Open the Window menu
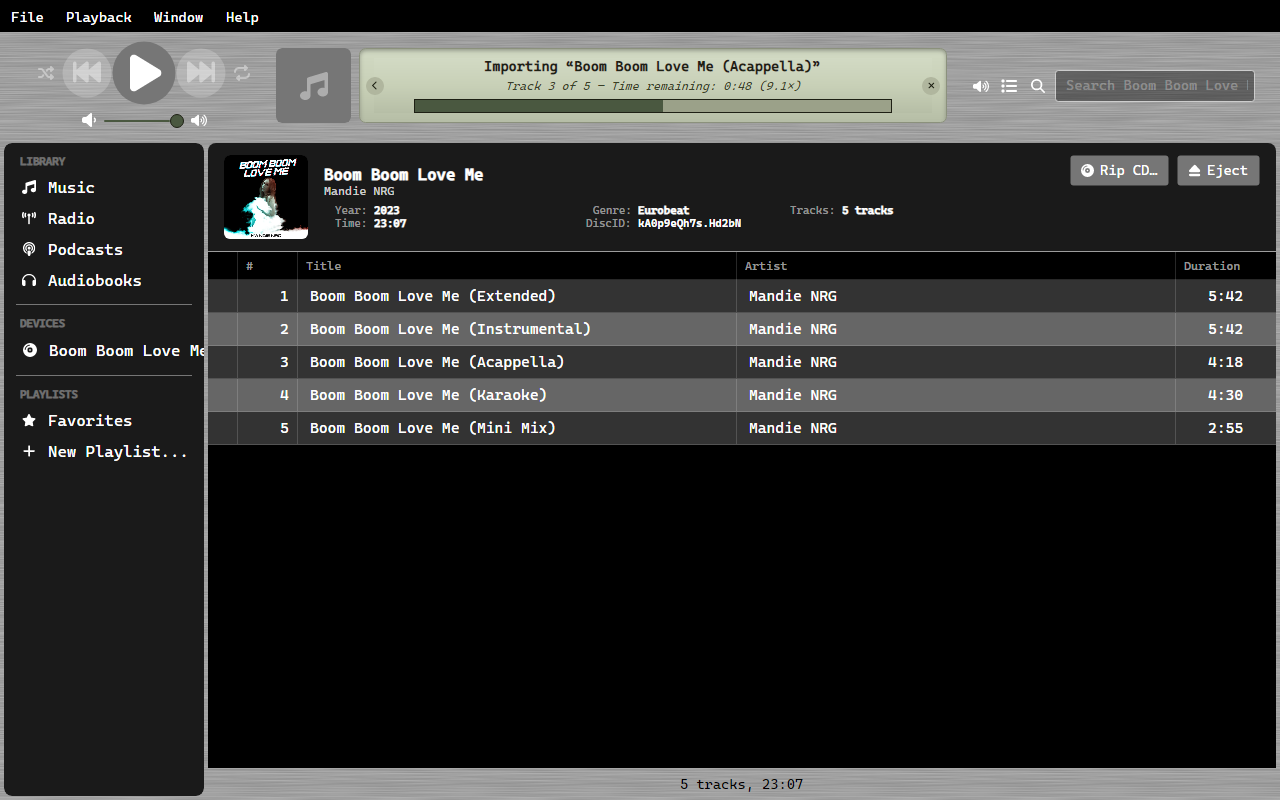 point(178,17)
